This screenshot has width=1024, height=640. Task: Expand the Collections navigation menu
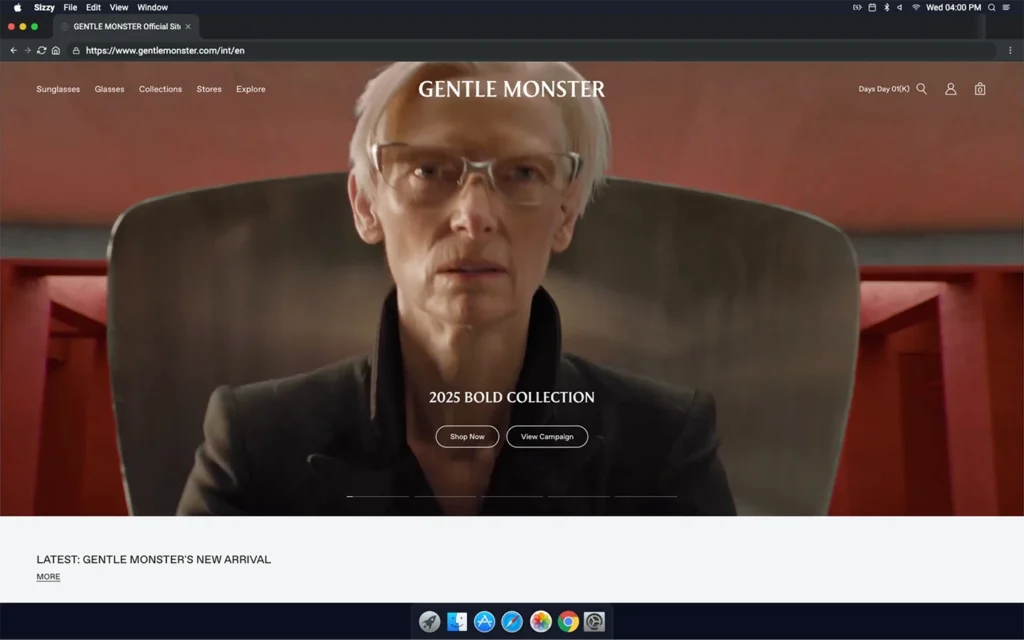[x=160, y=89]
